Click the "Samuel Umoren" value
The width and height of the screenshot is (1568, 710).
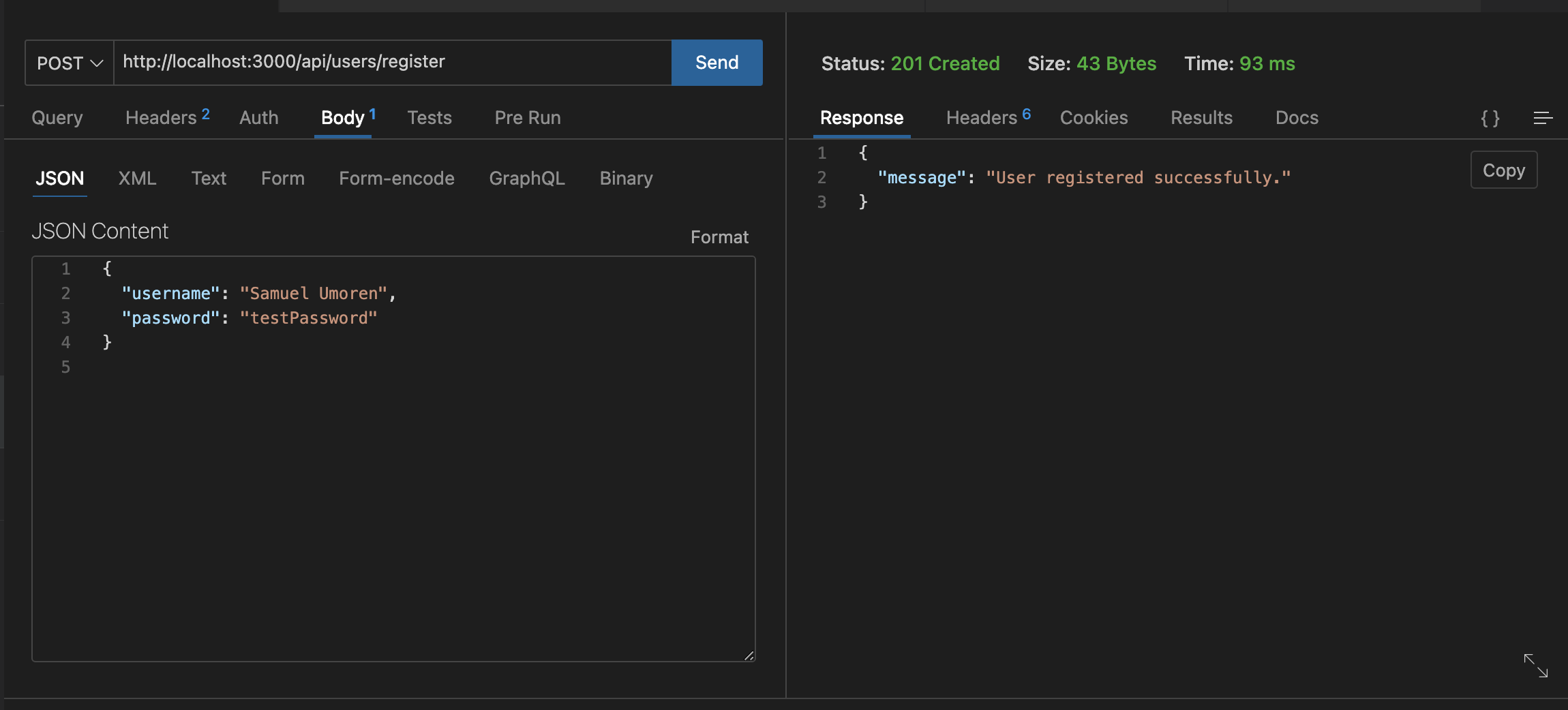pos(314,294)
